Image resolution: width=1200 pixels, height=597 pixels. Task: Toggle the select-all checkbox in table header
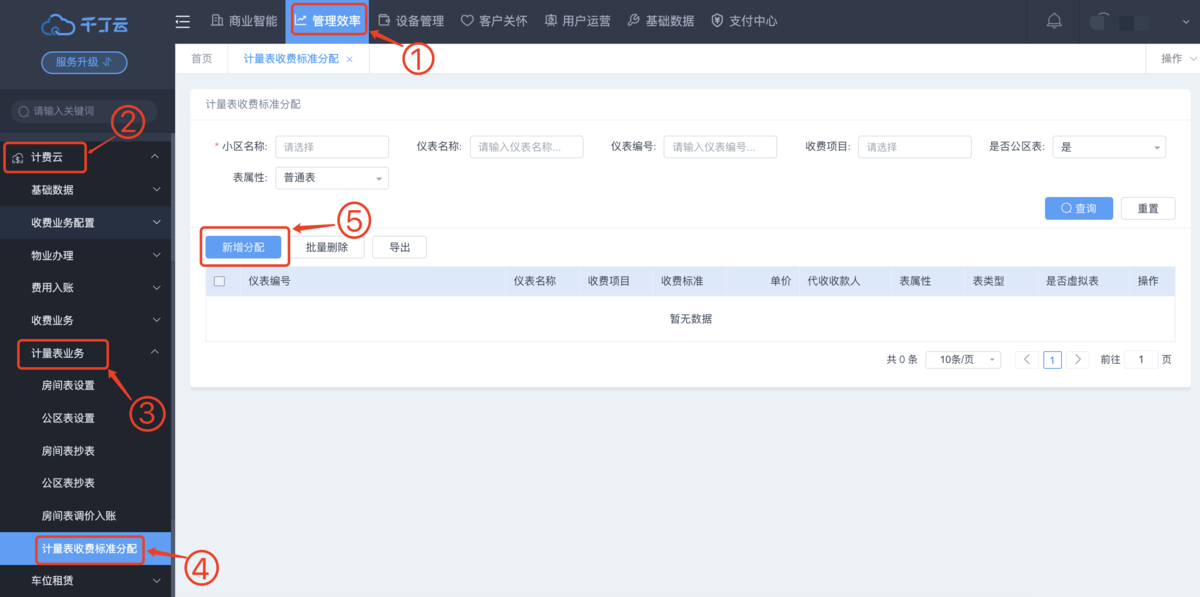pos(220,282)
